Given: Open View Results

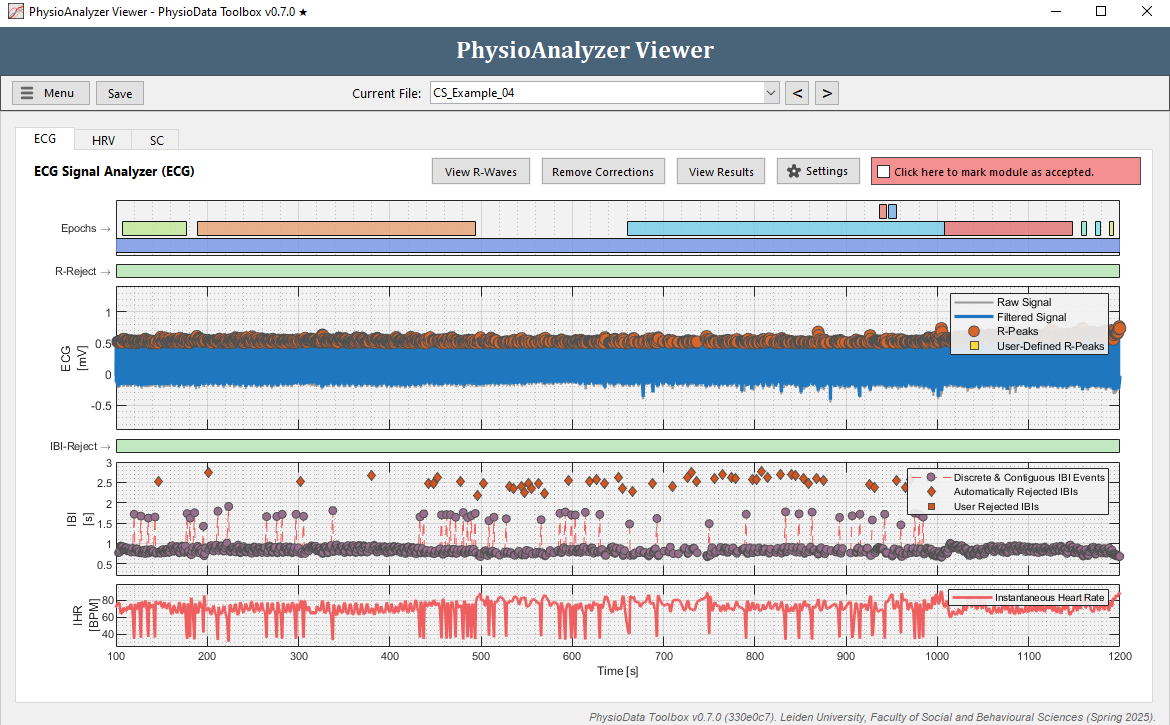Looking at the screenshot, I should 721,172.
